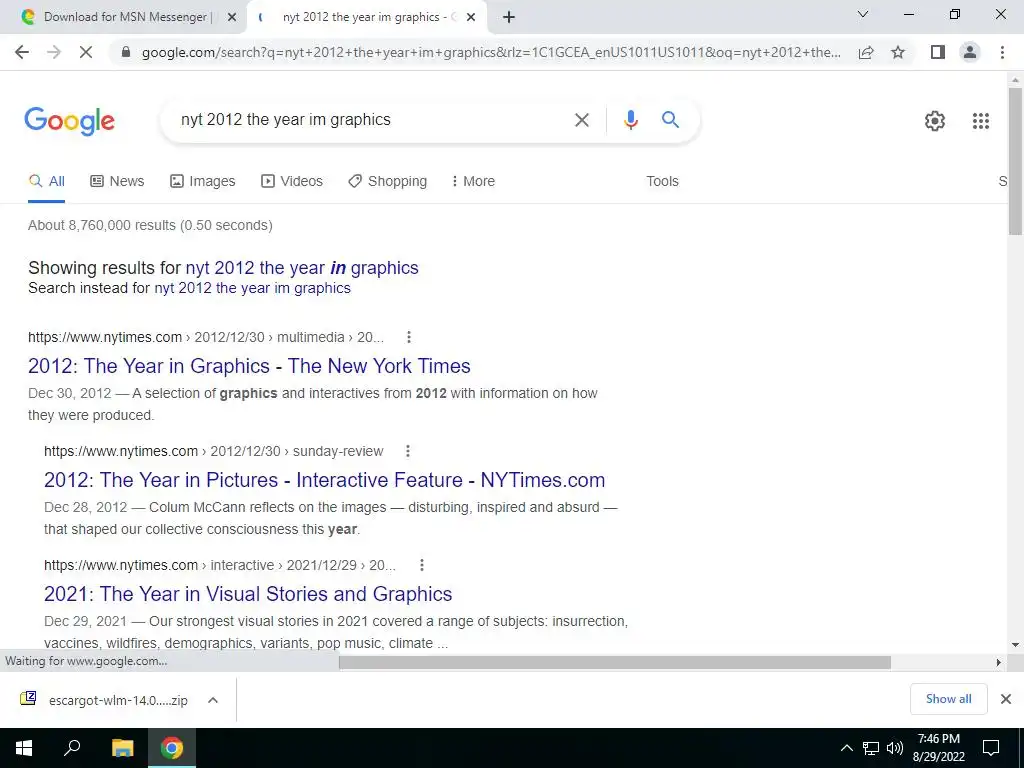Open the taskbar clock and date
This screenshot has width=1024, height=768.
tap(938, 748)
